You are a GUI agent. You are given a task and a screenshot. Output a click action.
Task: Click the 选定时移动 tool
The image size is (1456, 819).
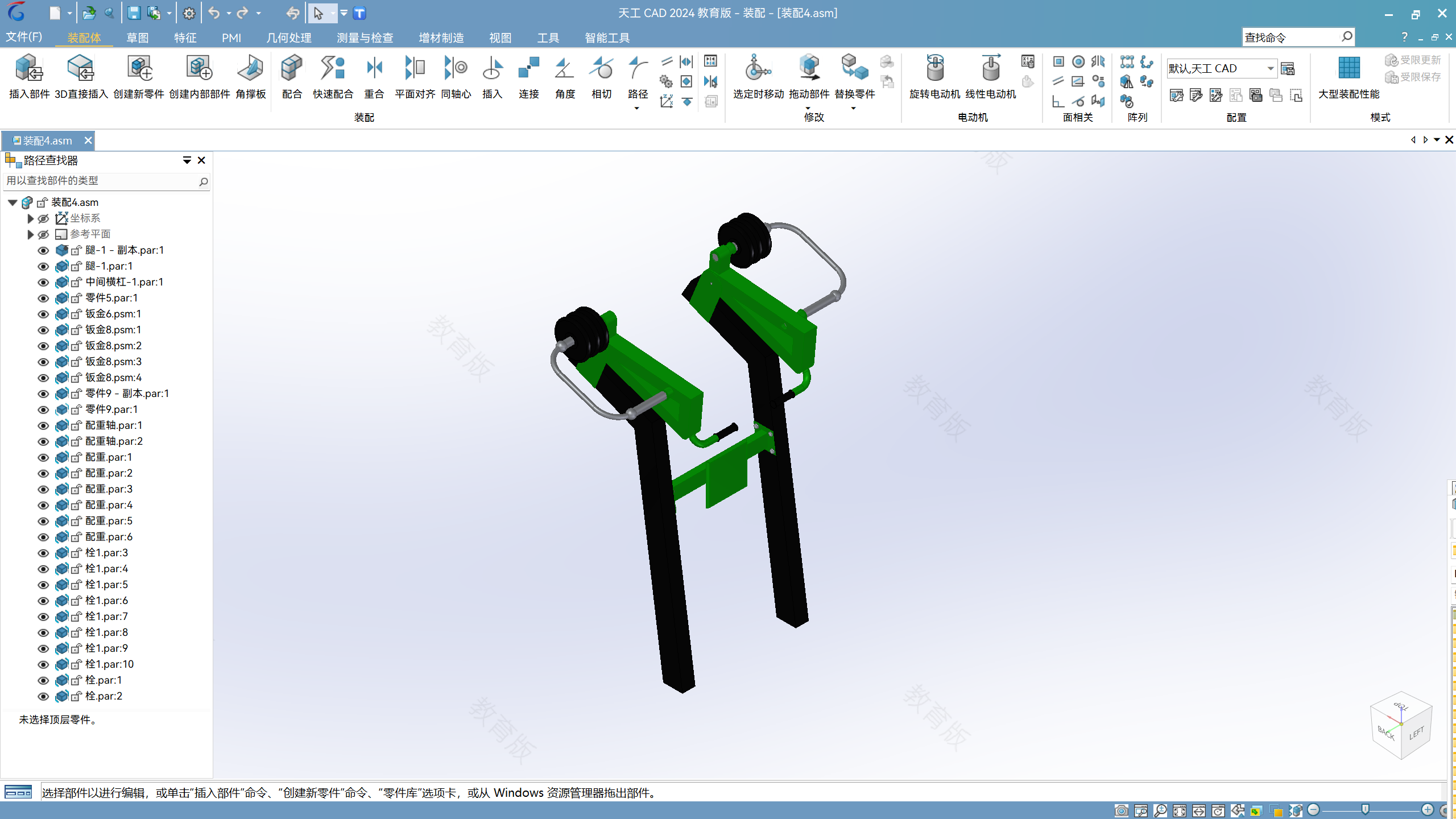pyautogui.click(x=758, y=77)
